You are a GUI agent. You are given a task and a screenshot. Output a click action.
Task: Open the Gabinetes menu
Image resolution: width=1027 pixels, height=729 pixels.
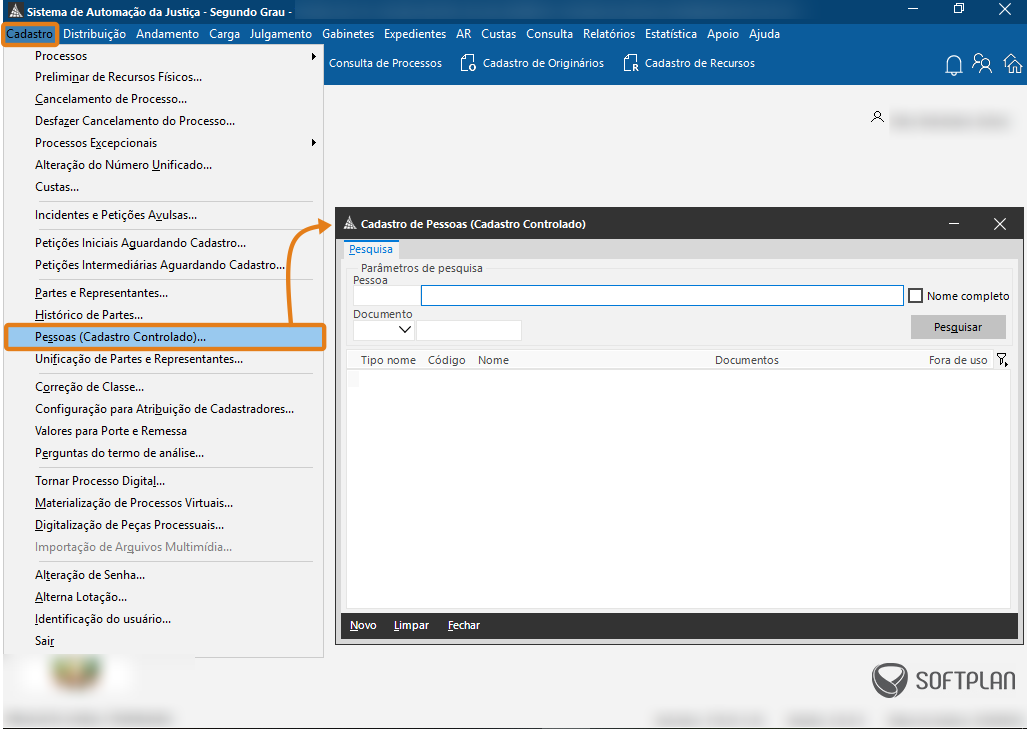tap(348, 34)
